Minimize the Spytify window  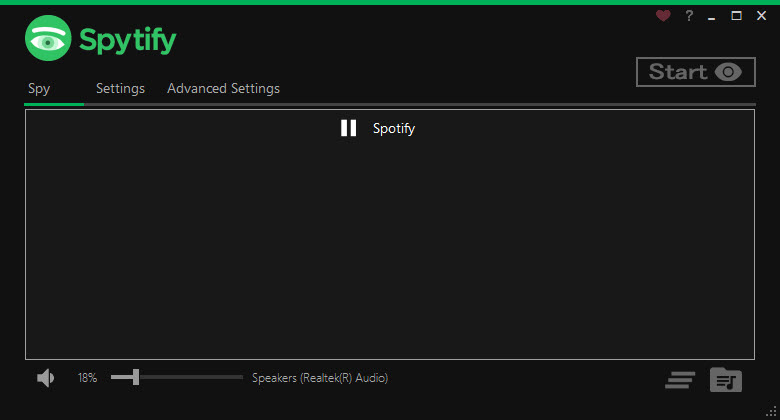(712, 18)
